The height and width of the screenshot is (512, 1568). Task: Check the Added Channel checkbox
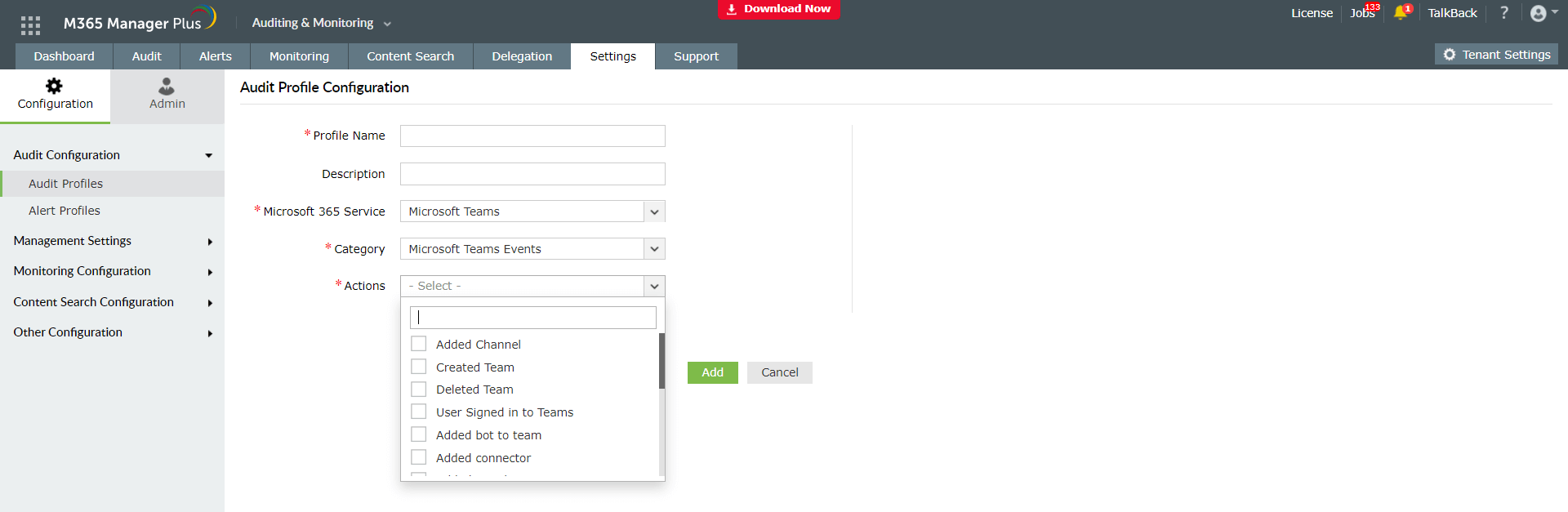coord(419,344)
